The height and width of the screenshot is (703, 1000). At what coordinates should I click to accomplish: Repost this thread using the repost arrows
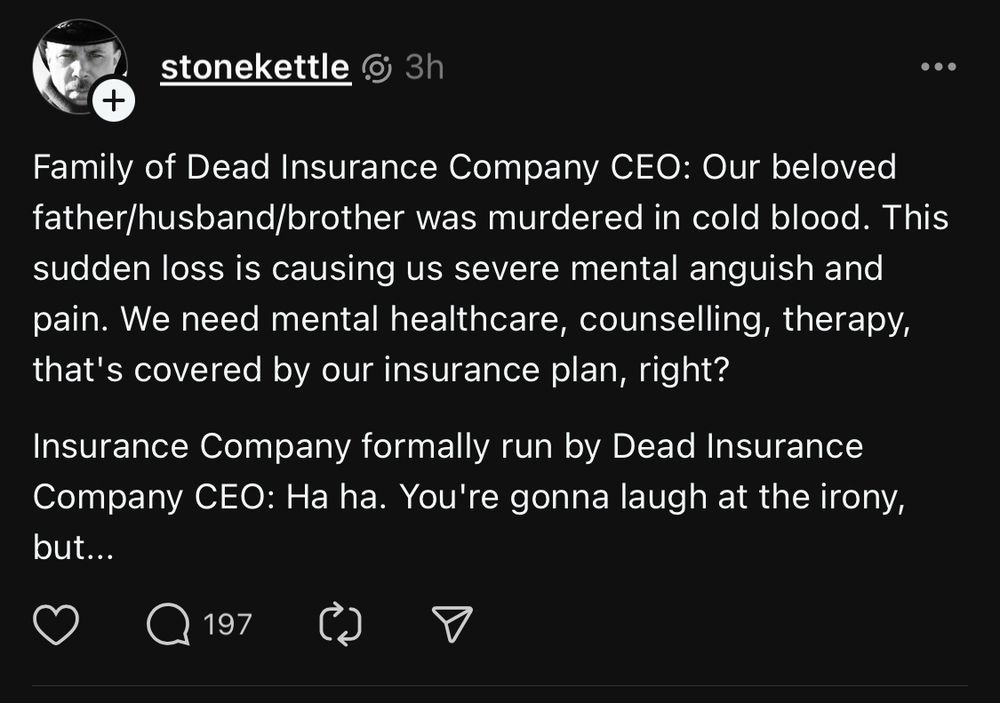pos(340,625)
